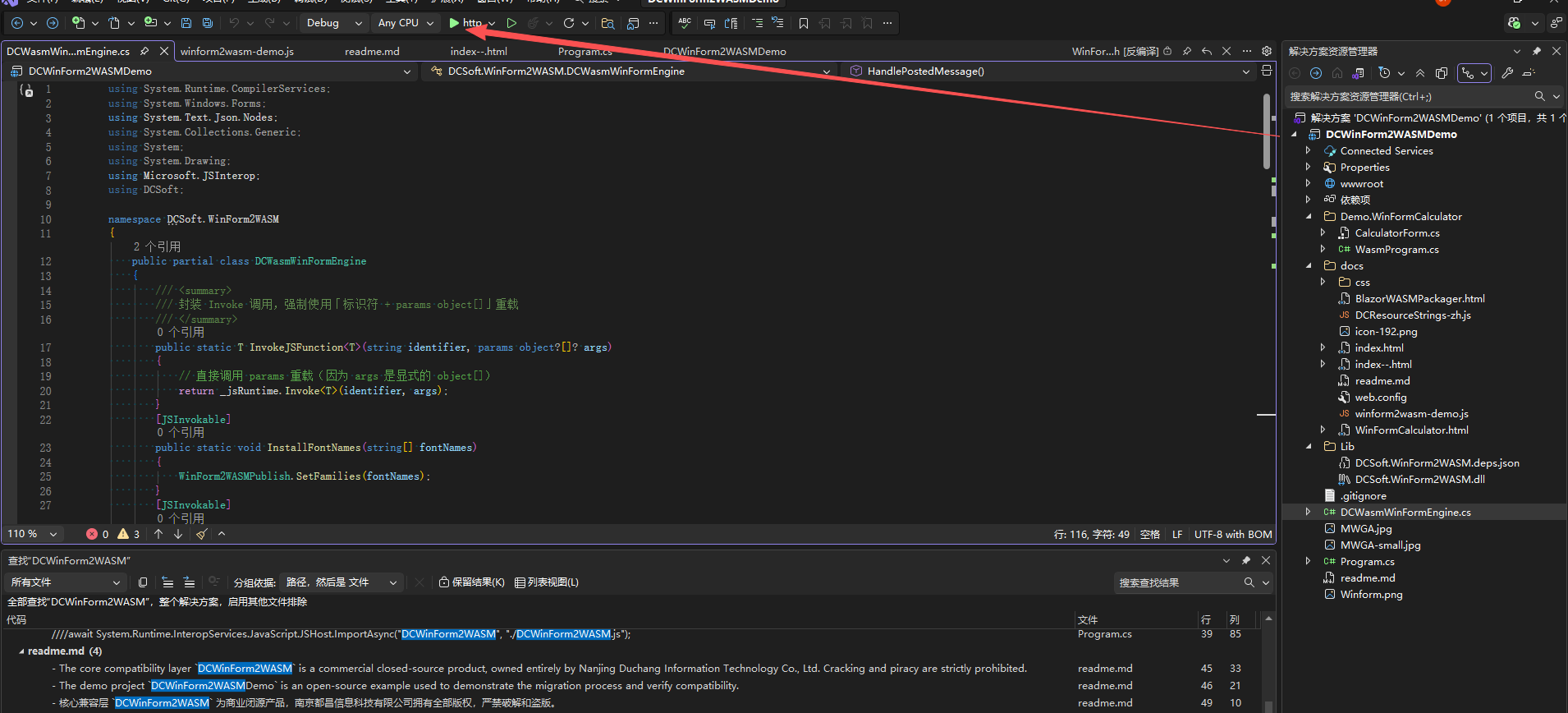Collapse the Demo.WinFormCalculator folder
Screen dimensions: 1568x713
pyautogui.click(x=1309, y=216)
